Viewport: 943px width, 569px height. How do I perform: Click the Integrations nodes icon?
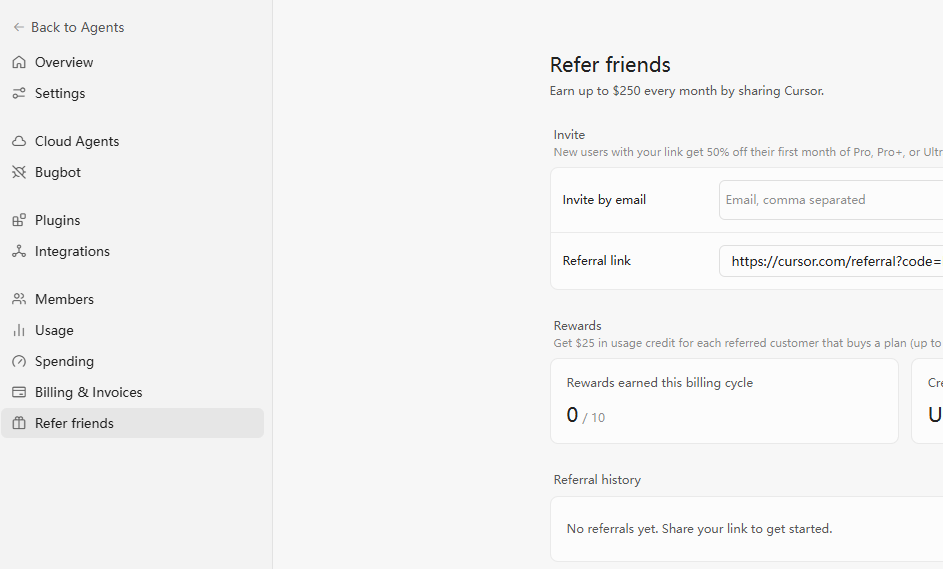click(19, 251)
